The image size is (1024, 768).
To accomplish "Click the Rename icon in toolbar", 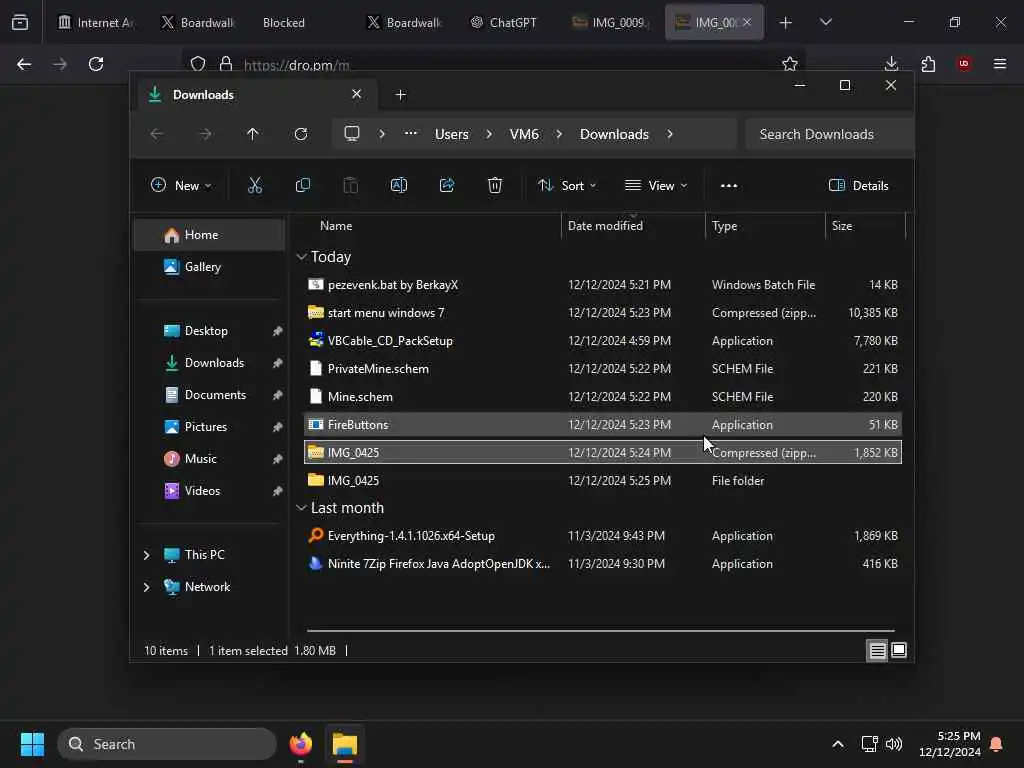I will click(398, 185).
